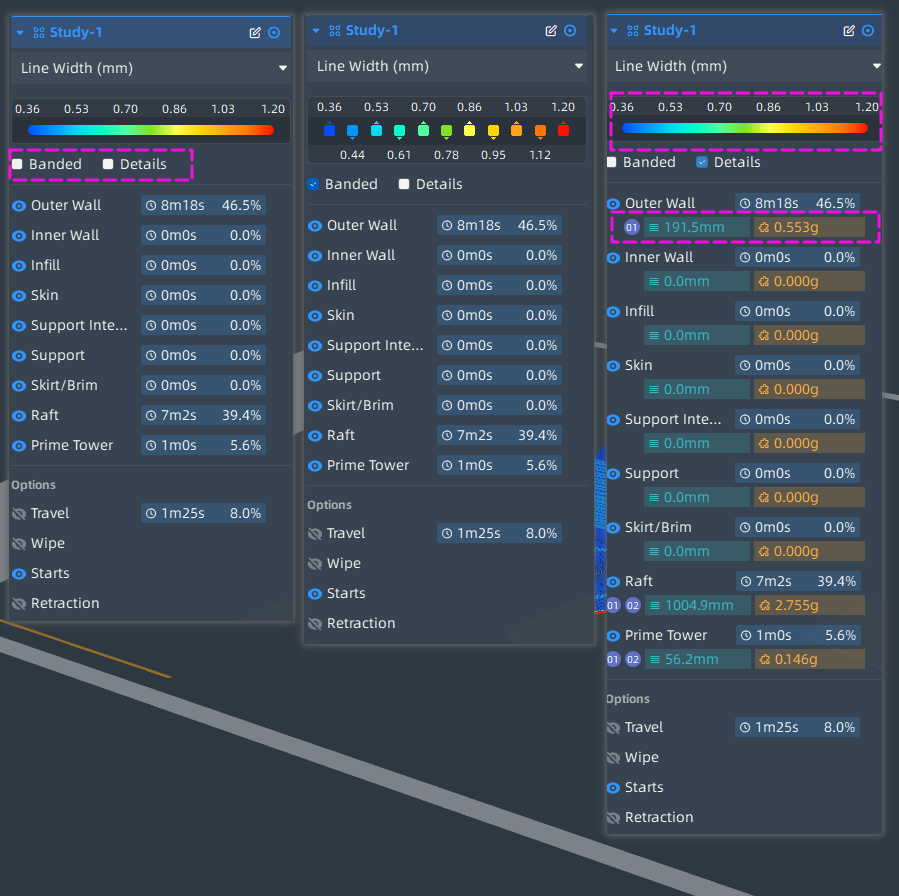Click yellow-green band swatch in middle legend
Viewport: 899px width, 896px height.
446,132
